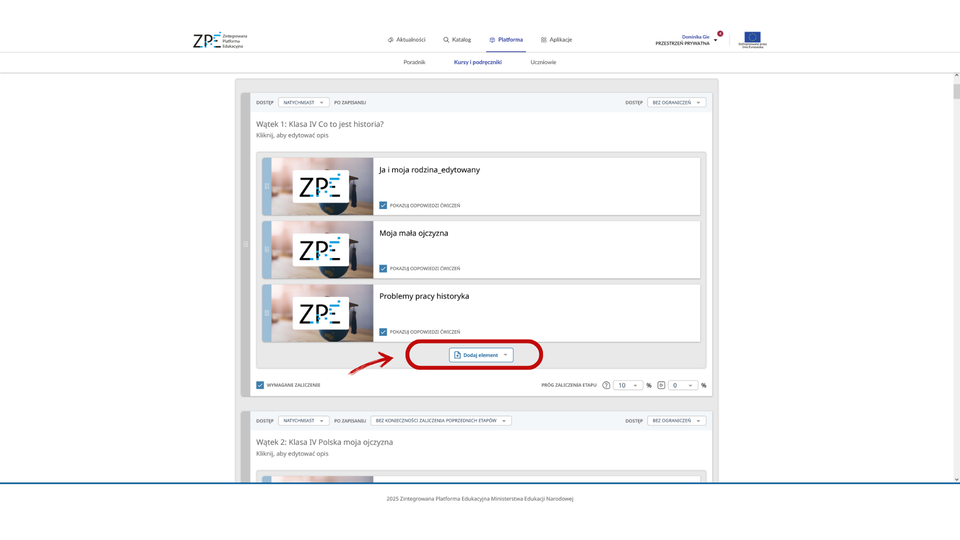Viewport: 960px width, 540px height.
Task: Open the Natychmiast access dropdown in Wątek 1
Action: (303, 102)
